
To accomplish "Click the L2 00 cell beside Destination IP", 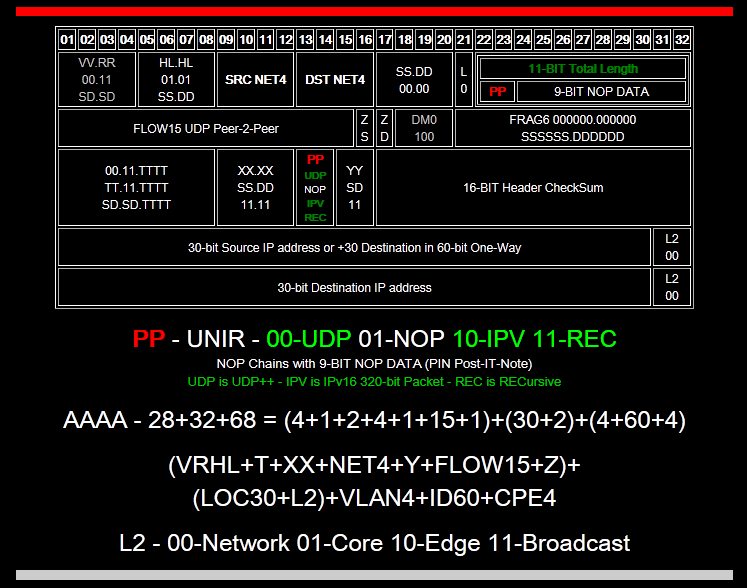I will 672,287.
